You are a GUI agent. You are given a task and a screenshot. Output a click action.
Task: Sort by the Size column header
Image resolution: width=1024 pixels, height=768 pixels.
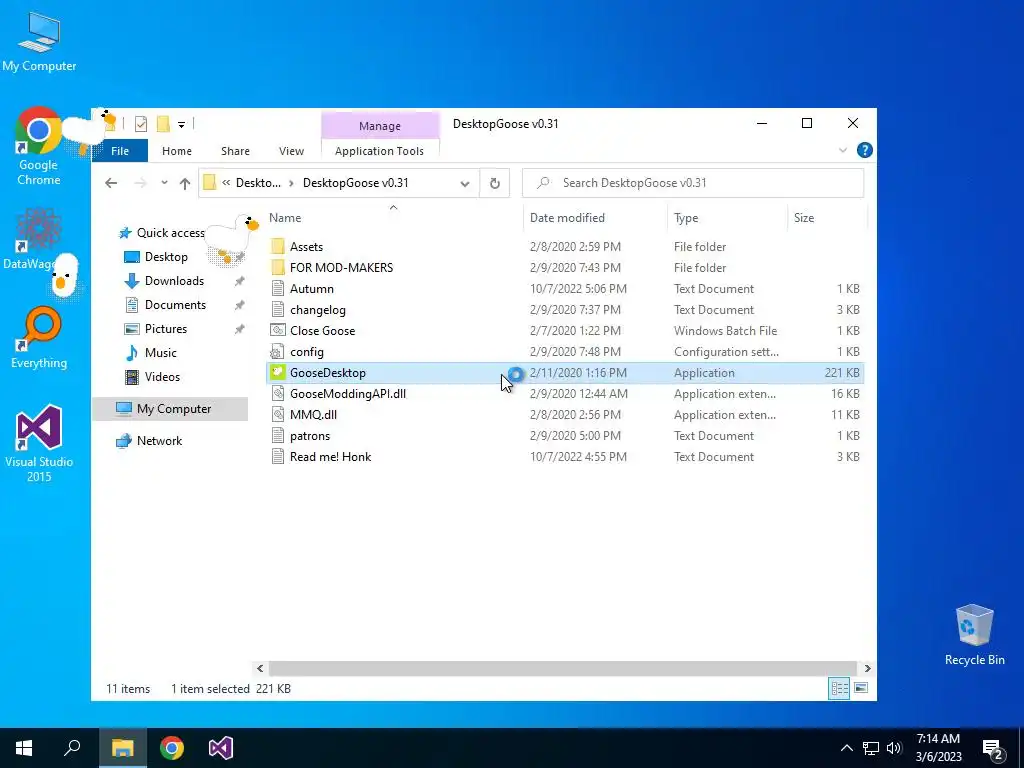827,217
